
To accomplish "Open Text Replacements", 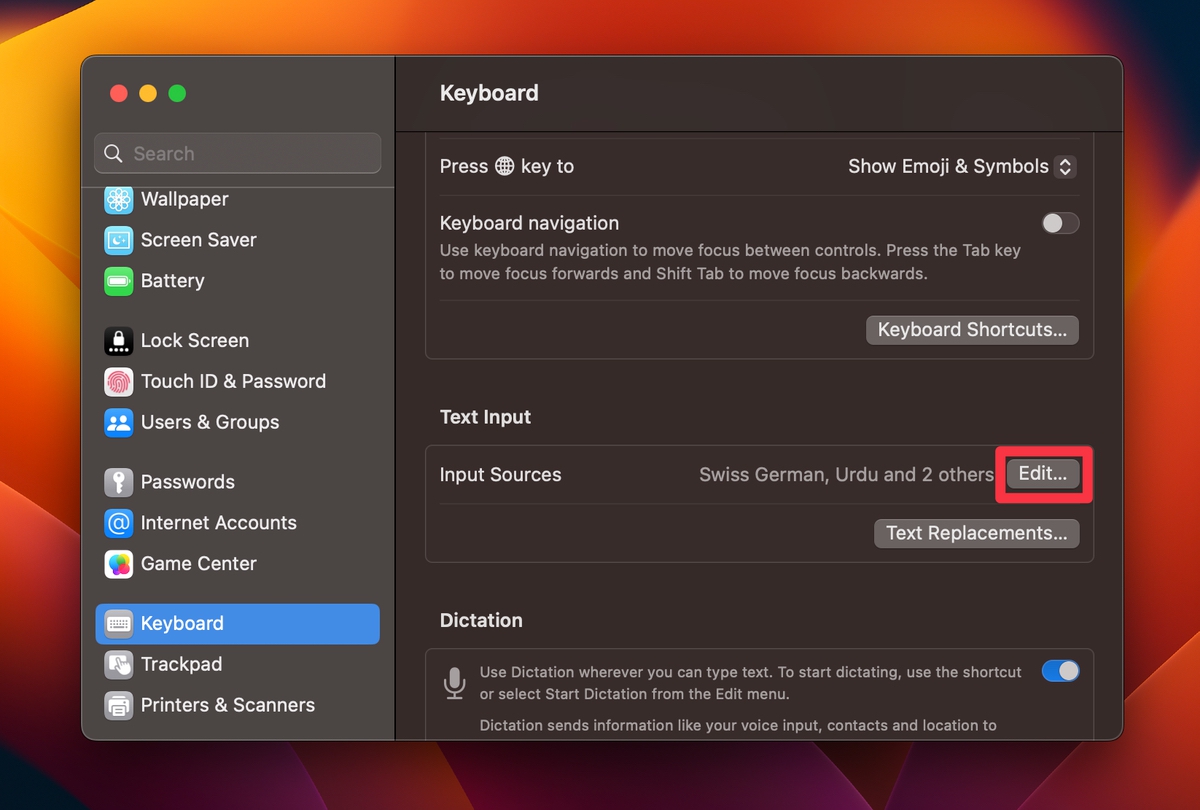I will pyautogui.click(x=976, y=533).
